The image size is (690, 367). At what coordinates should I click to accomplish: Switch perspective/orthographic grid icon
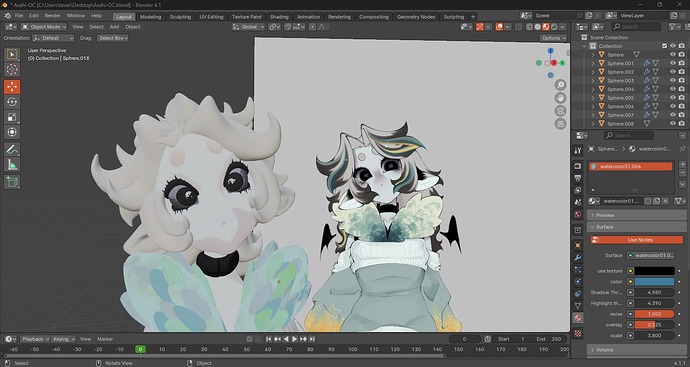pos(560,124)
